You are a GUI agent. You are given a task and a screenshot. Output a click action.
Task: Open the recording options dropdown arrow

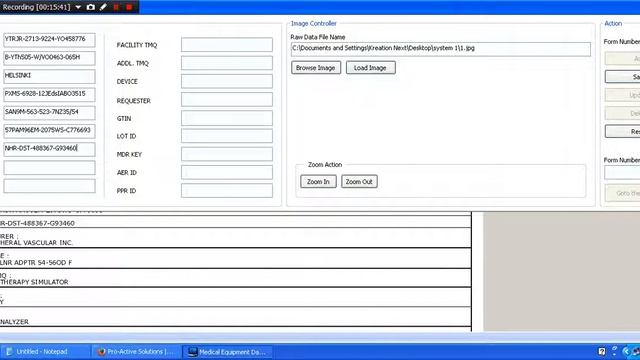(x=78, y=7)
